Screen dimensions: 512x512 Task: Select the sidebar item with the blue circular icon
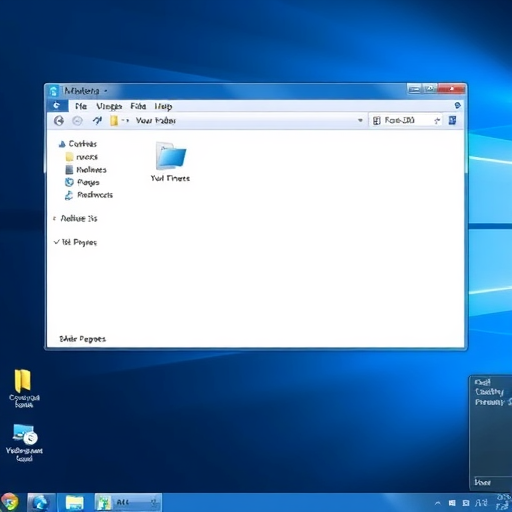82,182
